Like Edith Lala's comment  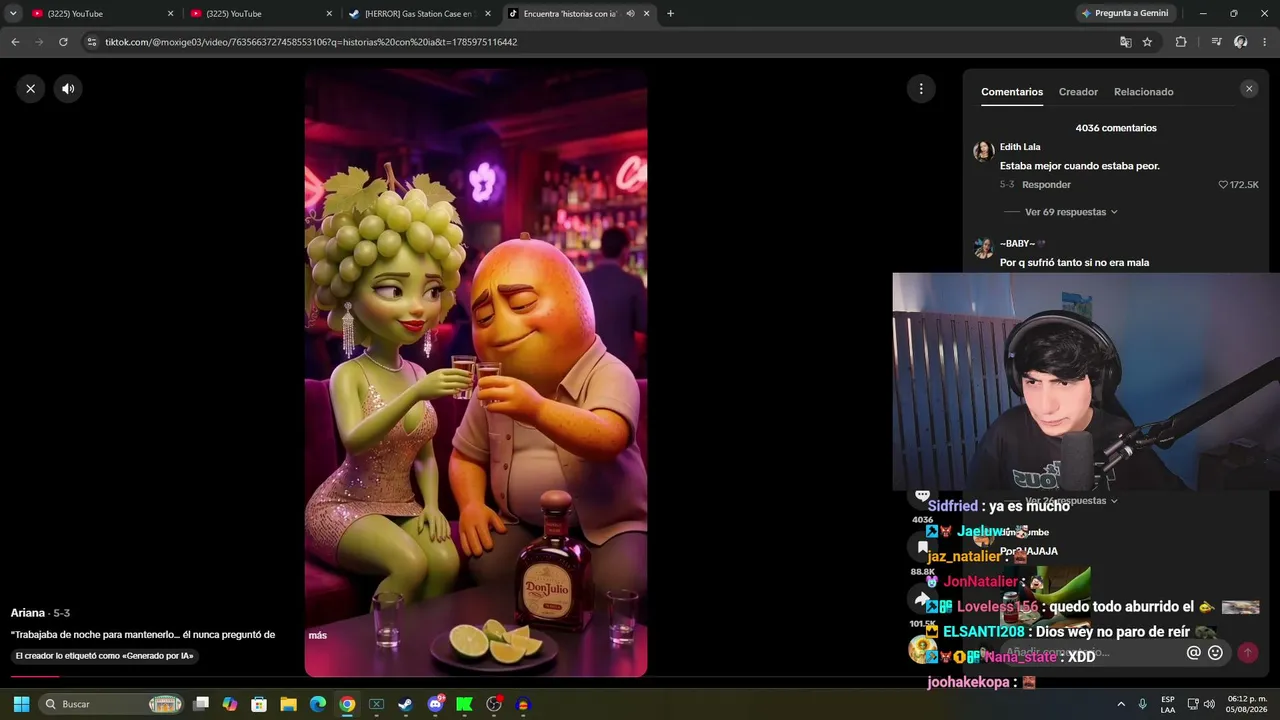click(1223, 185)
